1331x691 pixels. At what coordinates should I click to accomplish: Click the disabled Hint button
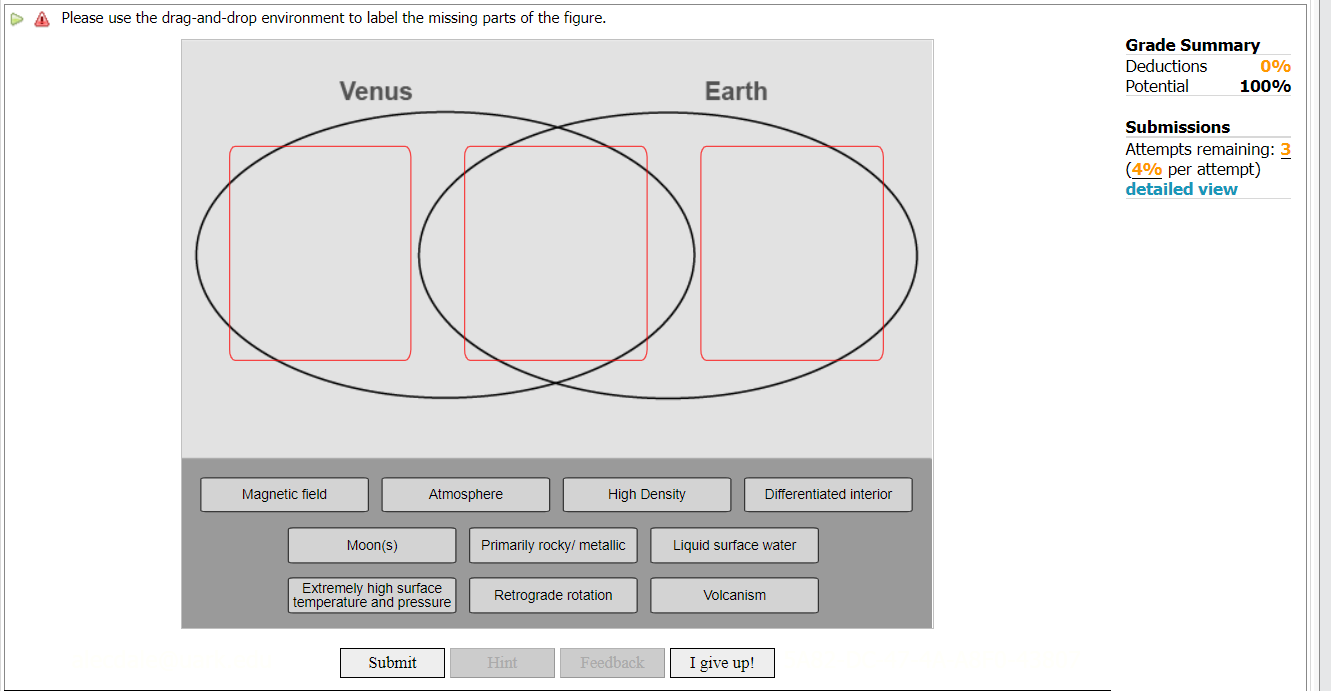502,662
